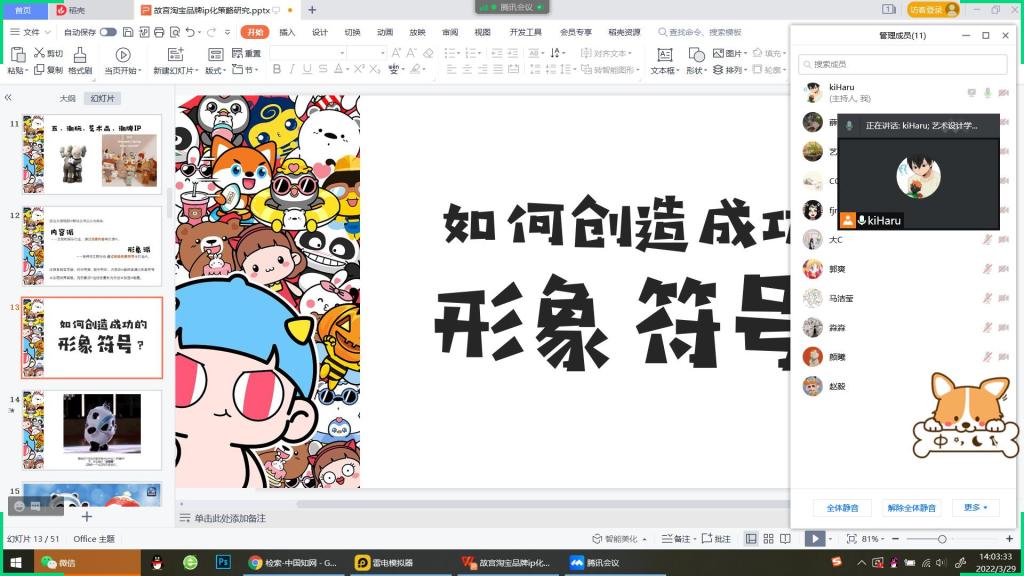Click the 访客登录 guest login button
Image resolution: width=1024 pixels, height=576 pixels.
pos(933,10)
